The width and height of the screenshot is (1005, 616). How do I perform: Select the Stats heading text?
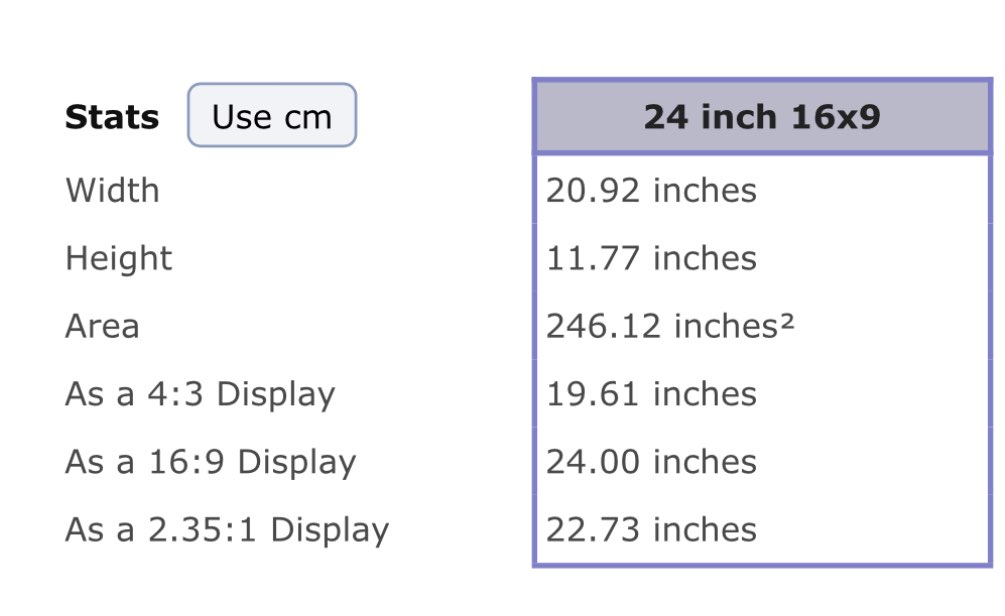(112, 117)
